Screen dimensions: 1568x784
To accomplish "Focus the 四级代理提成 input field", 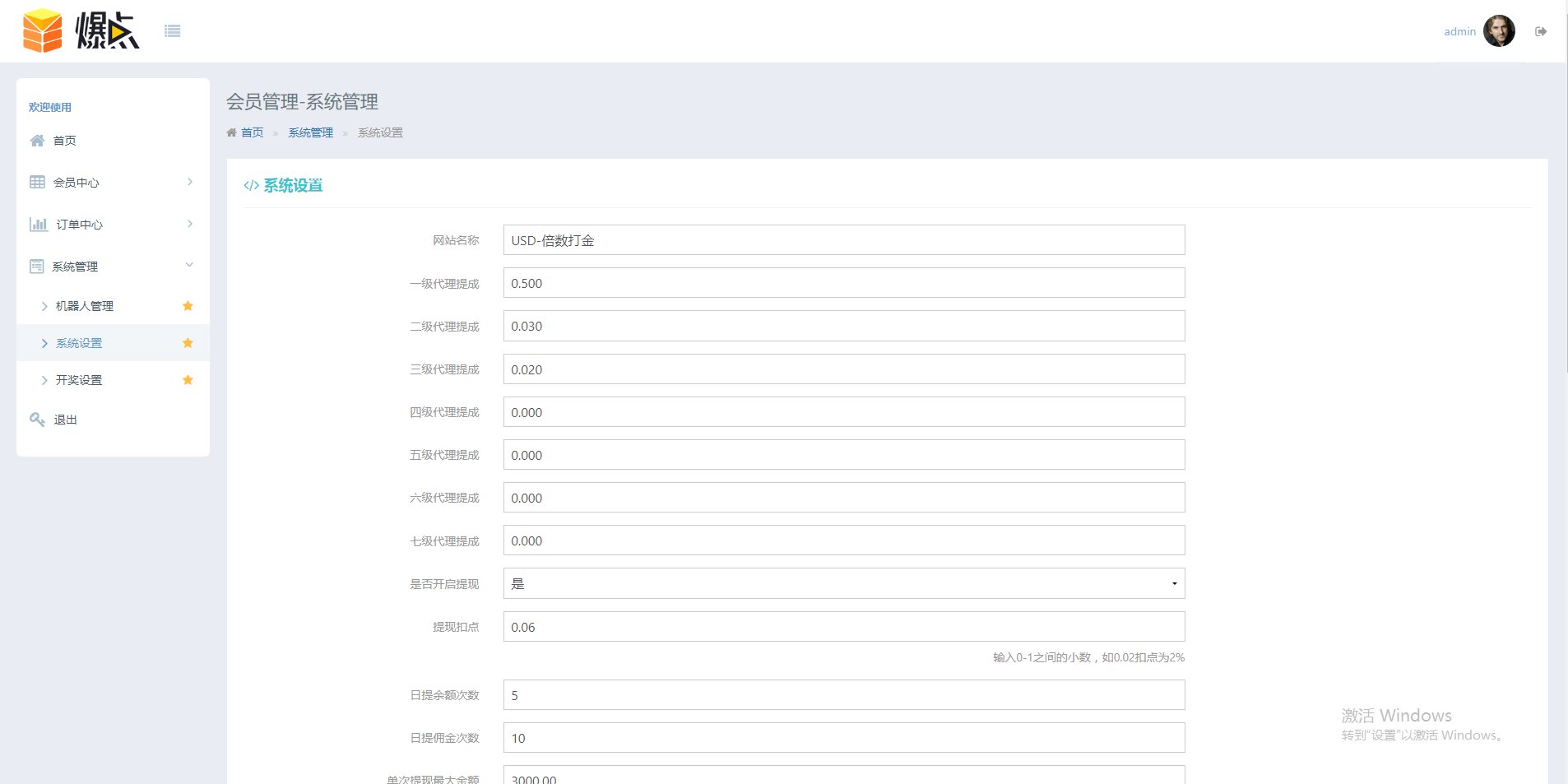I will click(x=844, y=412).
